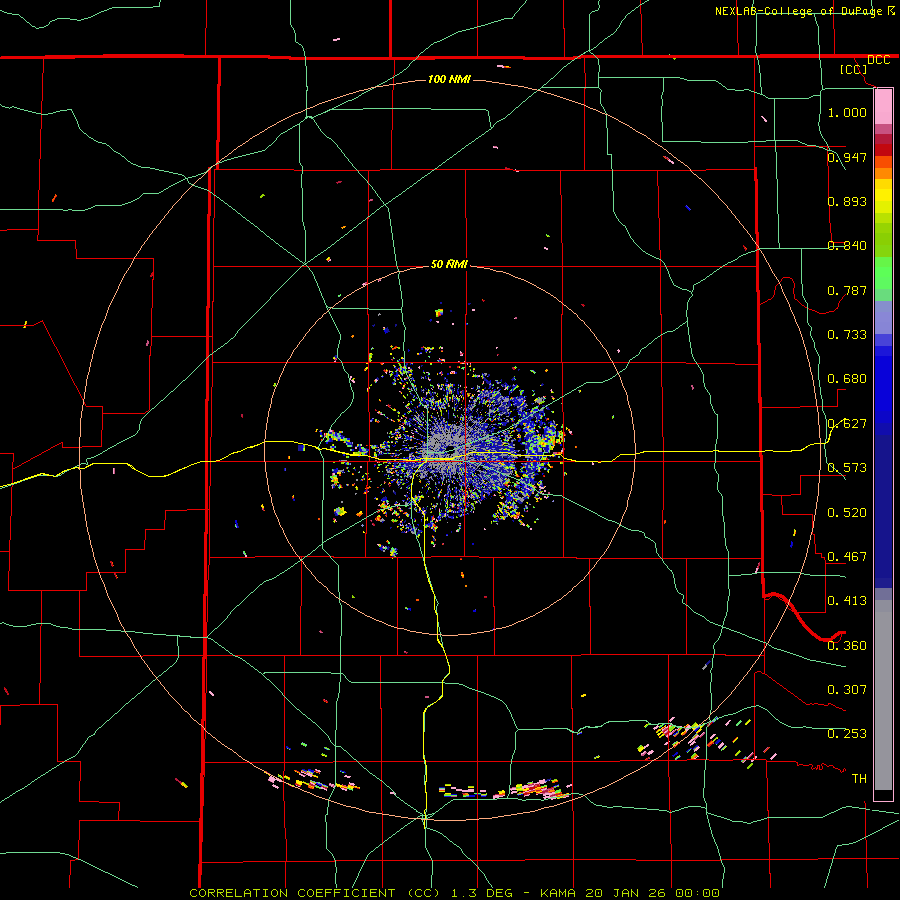The image size is (900, 900).
Task: Click the 0.573 legend value
Action: 847,467
